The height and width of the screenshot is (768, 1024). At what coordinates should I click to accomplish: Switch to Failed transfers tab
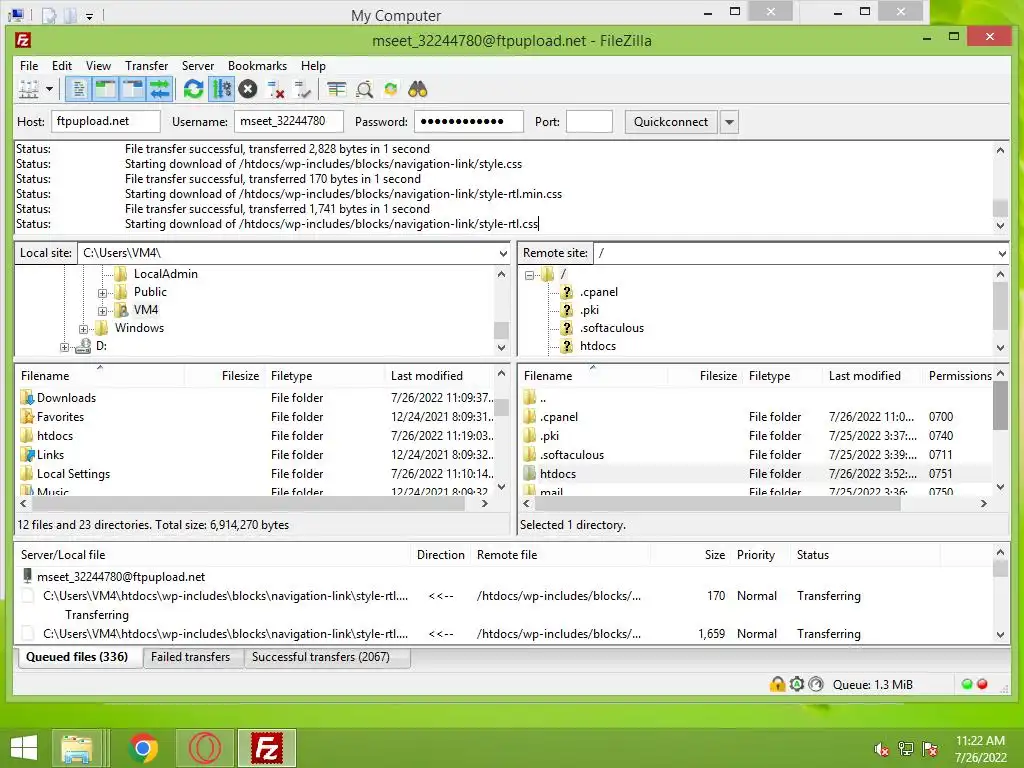(x=190, y=657)
